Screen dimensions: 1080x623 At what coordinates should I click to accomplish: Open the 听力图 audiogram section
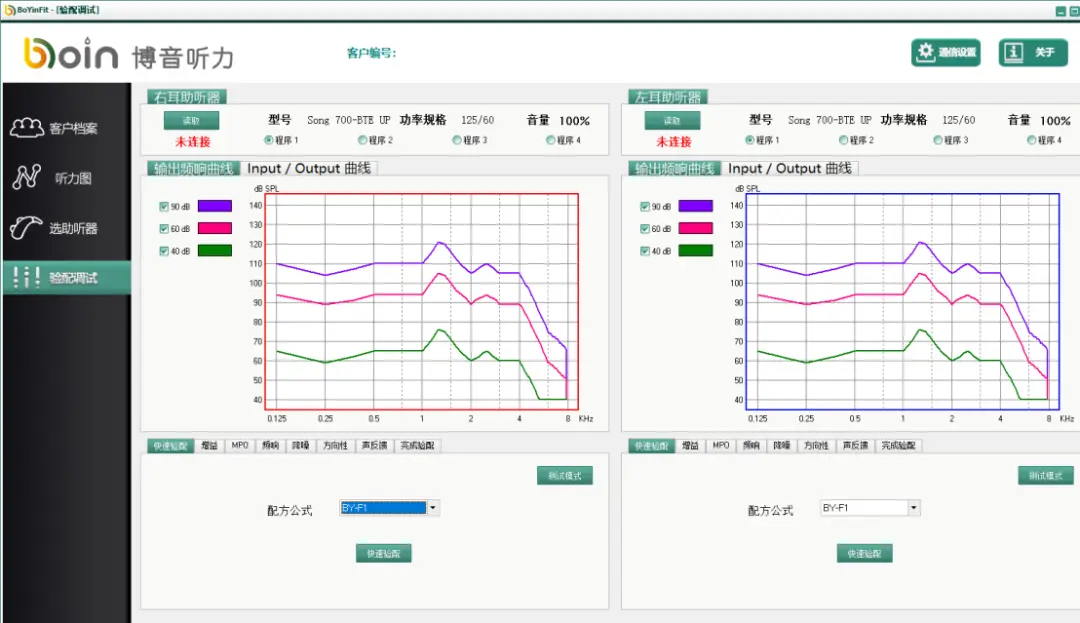66,178
